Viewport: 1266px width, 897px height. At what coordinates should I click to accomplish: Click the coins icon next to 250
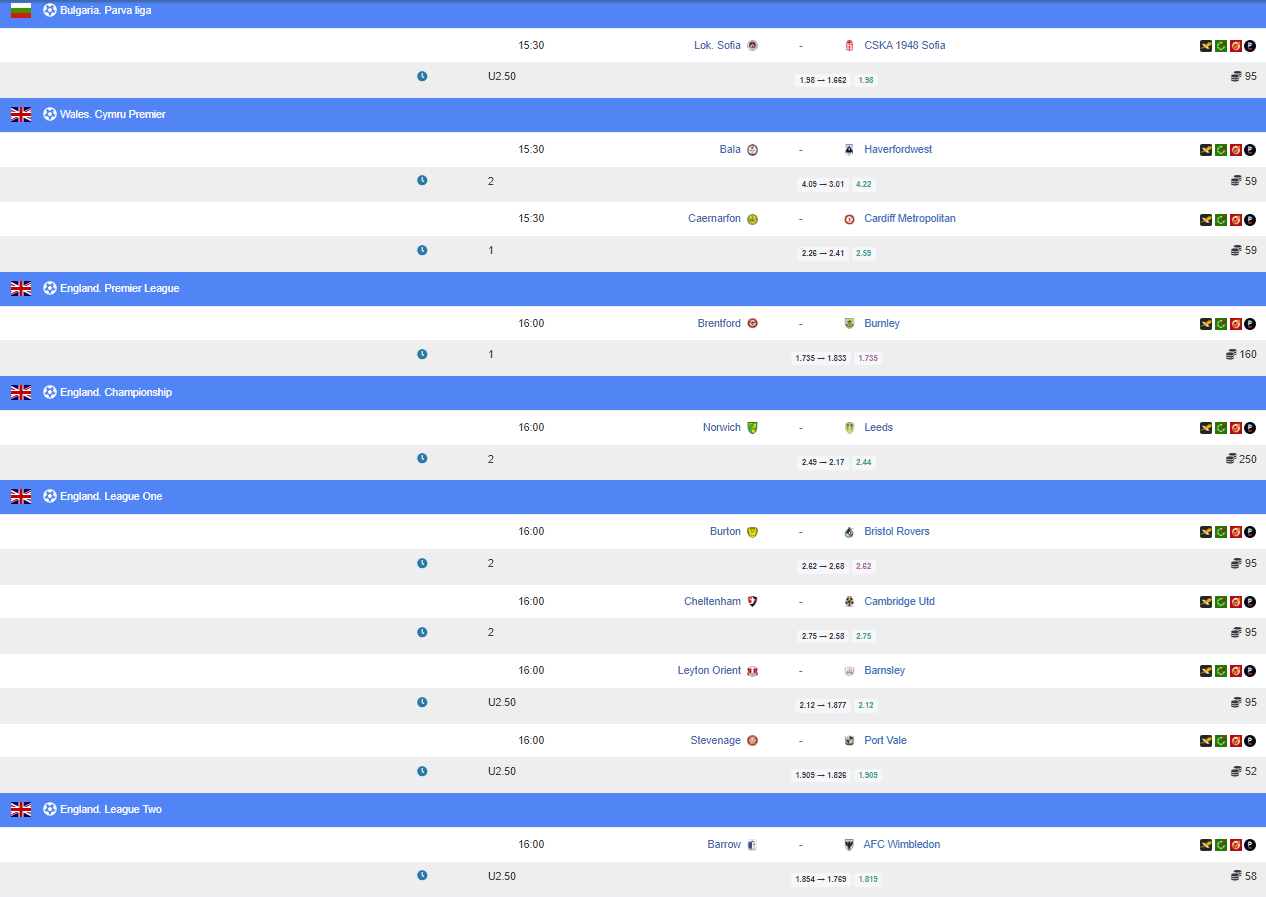(1231, 458)
